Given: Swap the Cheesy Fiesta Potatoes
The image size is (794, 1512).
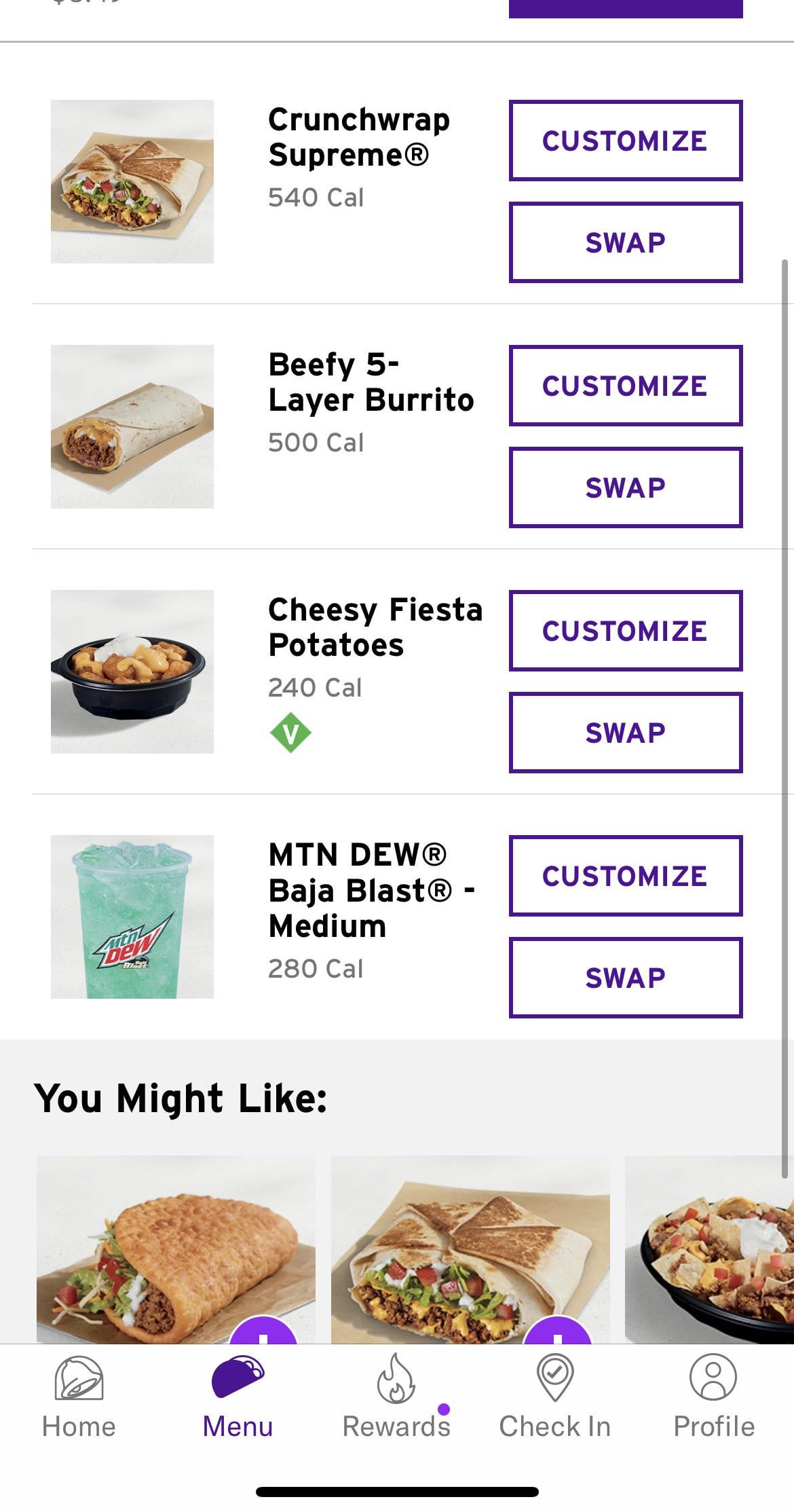Looking at the screenshot, I should tap(625, 733).
